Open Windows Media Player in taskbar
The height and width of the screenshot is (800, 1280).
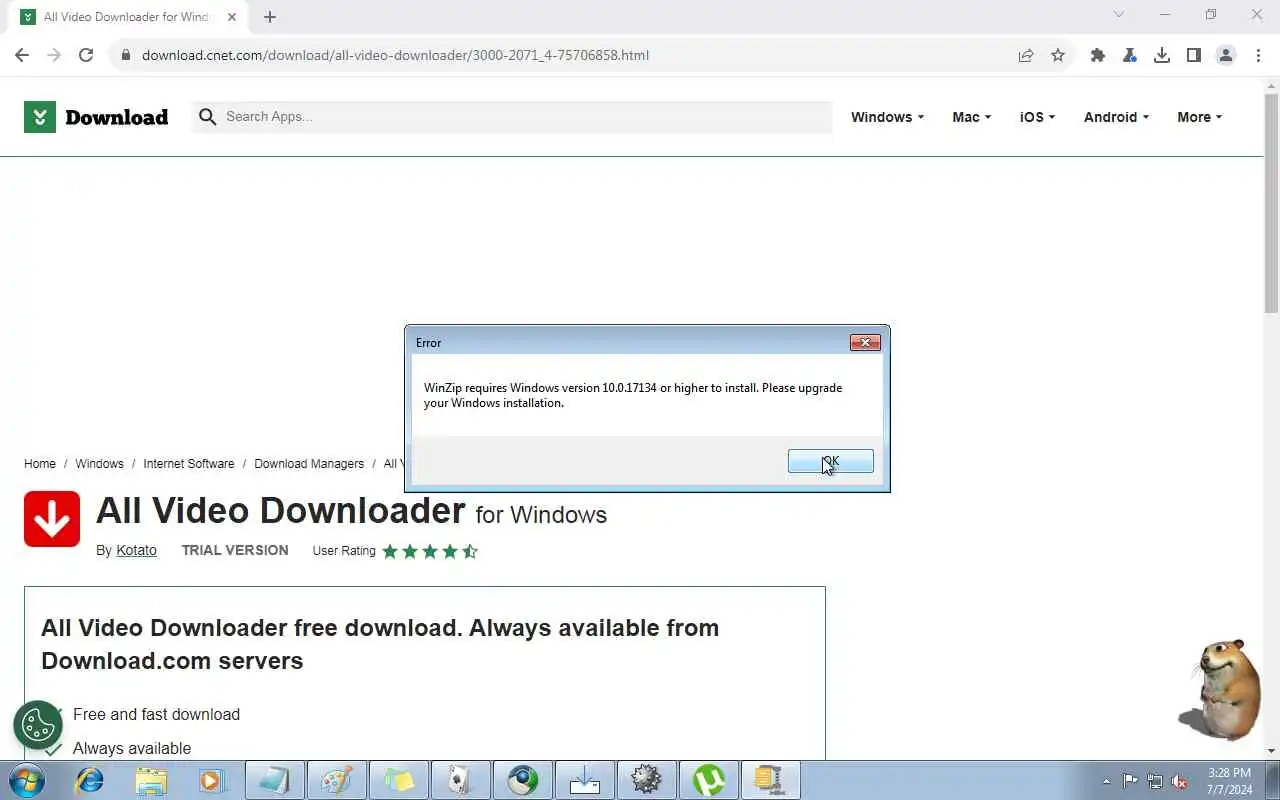(x=212, y=780)
